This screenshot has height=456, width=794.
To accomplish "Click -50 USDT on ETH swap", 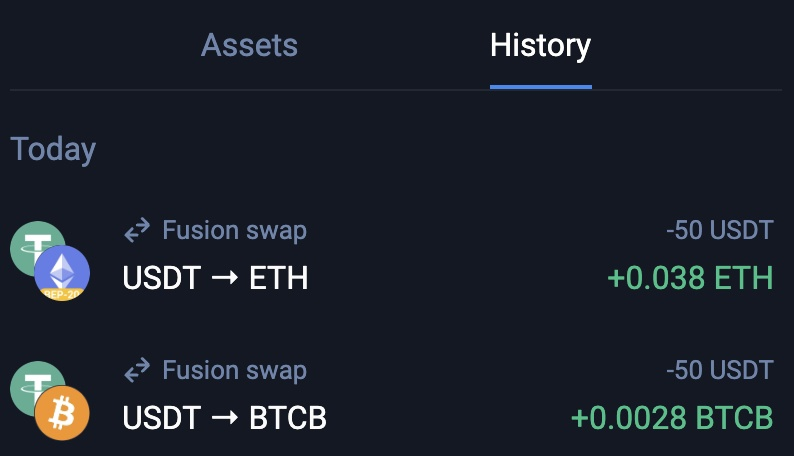I will pyautogui.click(x=719, y=231).
